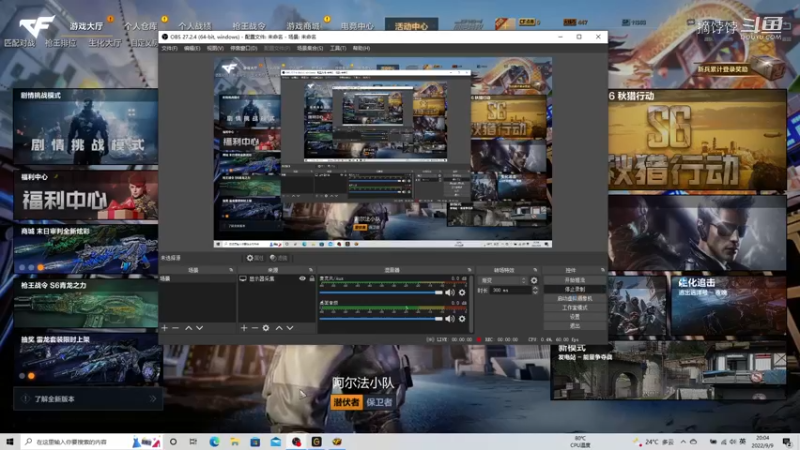Open Settings button in Controls panel

click(x=574, y=317)
